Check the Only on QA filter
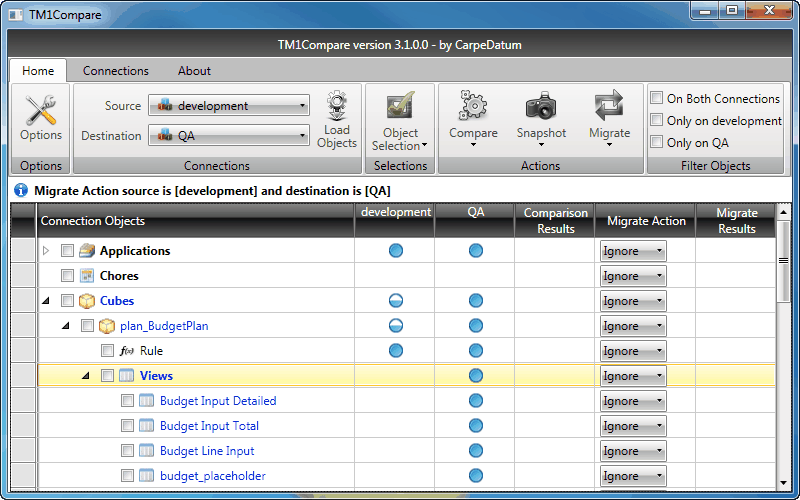 click(657, 142)
